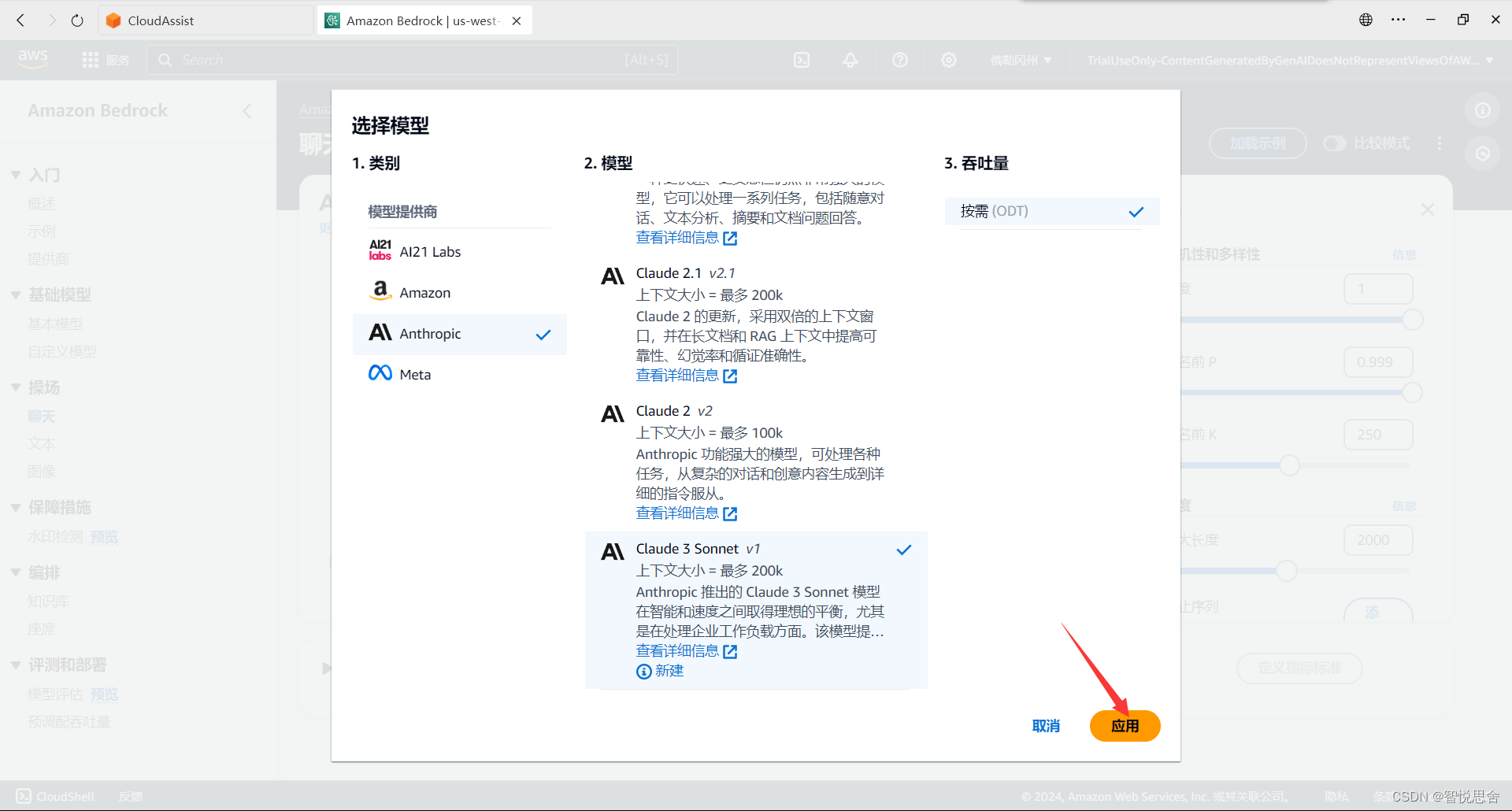This screenshot has width=1512, height=811.
Task: Choose the Claude 2 v2 model
Action: point(756,462)
